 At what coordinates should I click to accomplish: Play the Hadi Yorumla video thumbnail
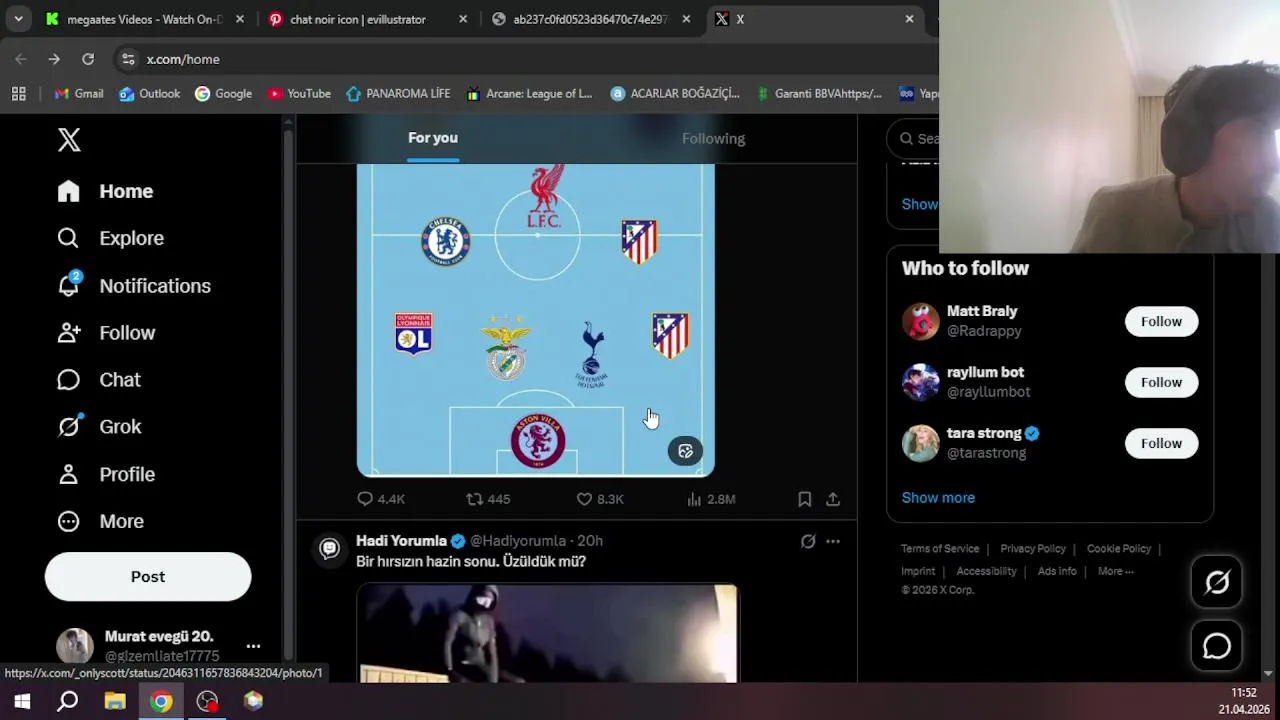click(x=547, y=634)
